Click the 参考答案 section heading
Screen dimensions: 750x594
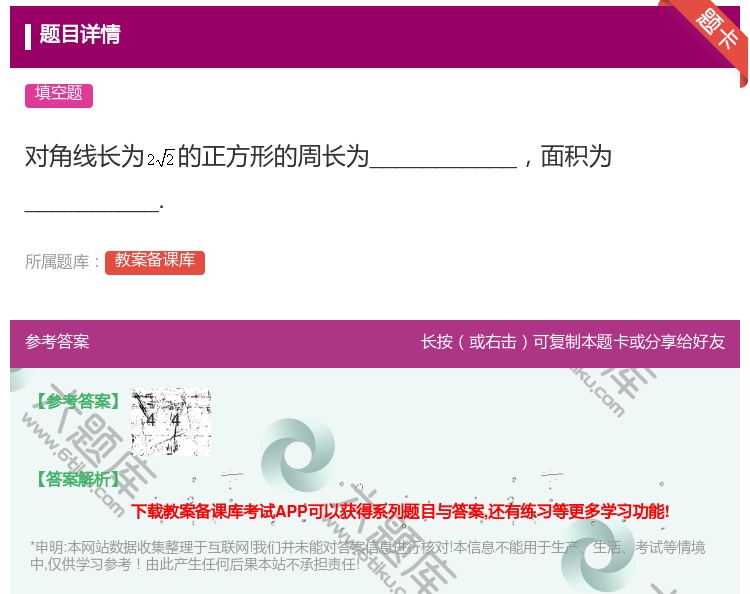57,342
